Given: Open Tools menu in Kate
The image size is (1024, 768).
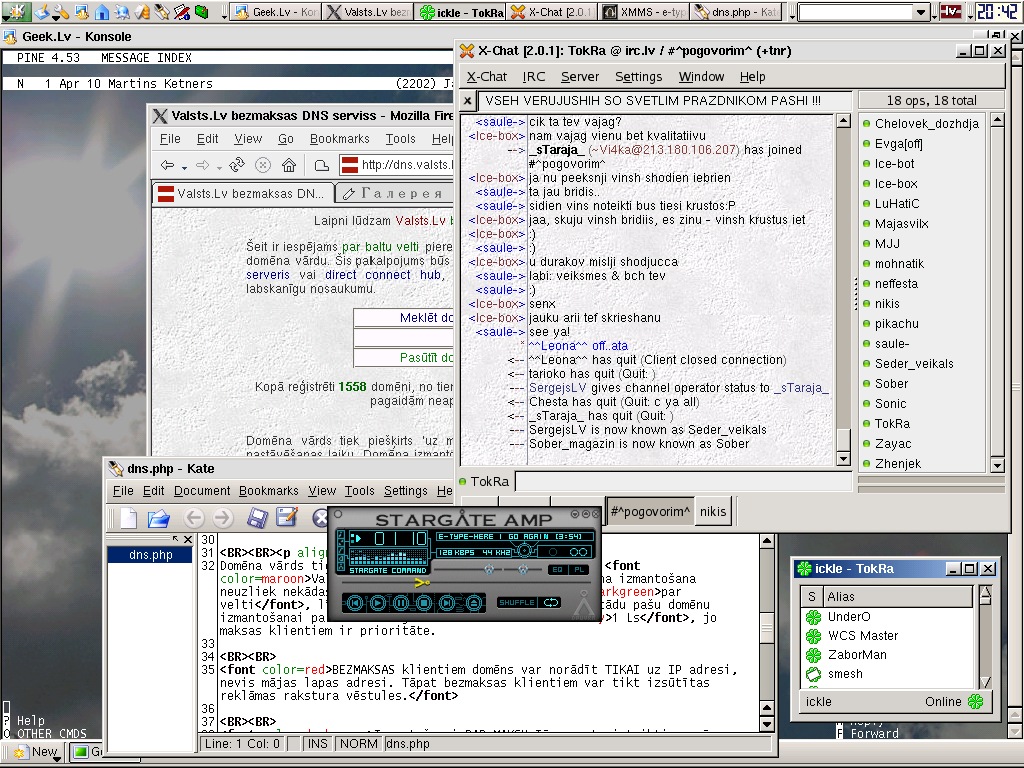Looking at the screenshot, I should tap(360, 491).
